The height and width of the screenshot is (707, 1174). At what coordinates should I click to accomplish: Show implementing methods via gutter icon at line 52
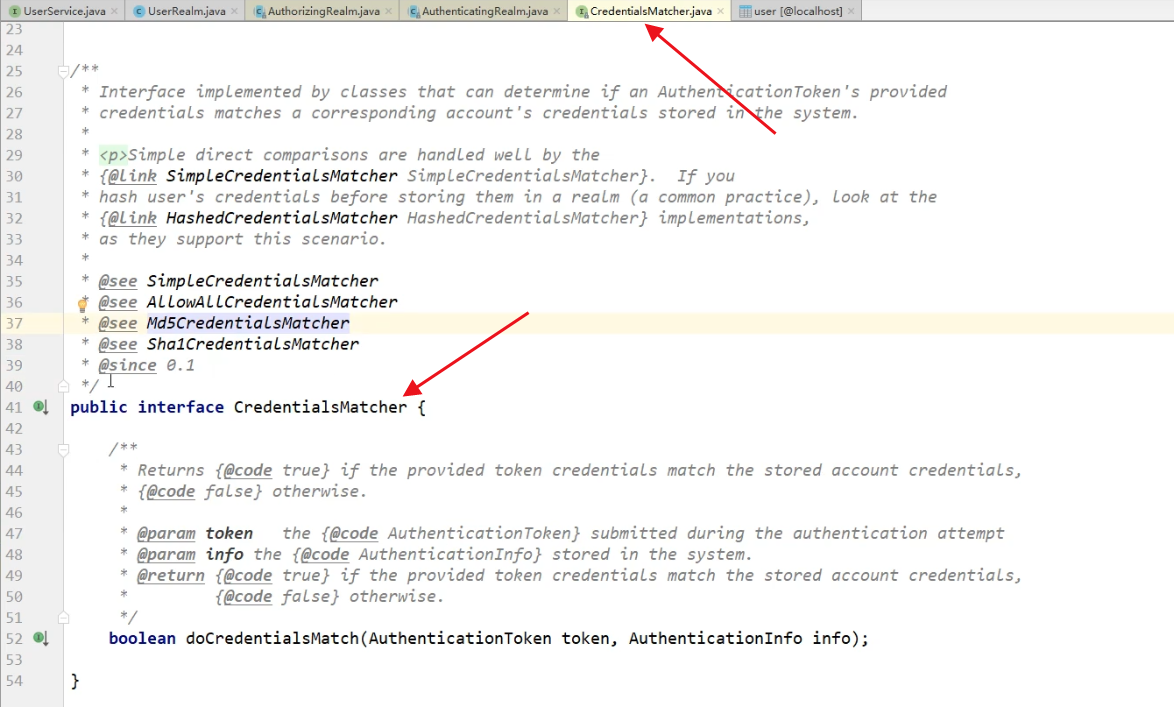click(x=40, y=638)
